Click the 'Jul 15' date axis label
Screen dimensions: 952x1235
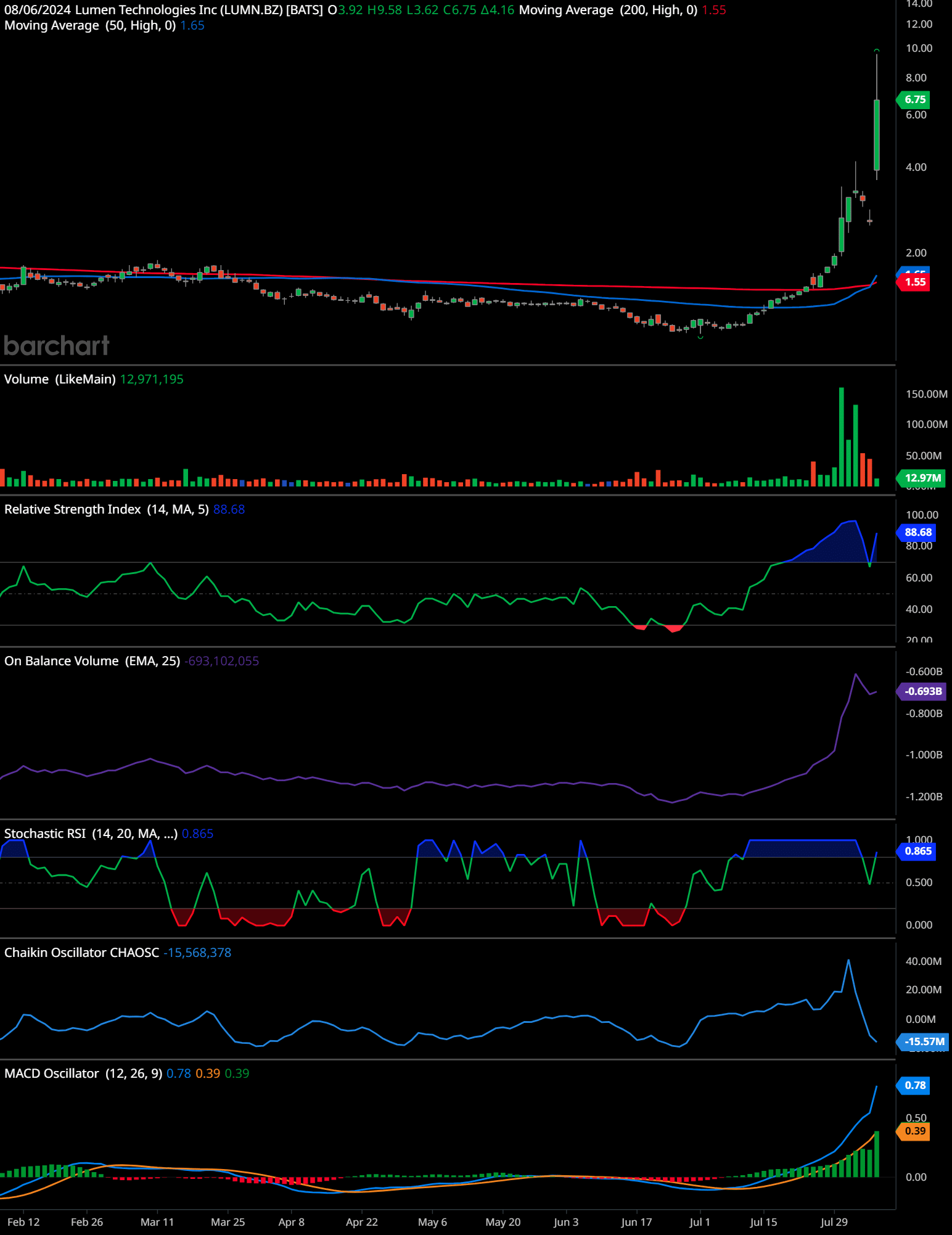[763, 1222]
